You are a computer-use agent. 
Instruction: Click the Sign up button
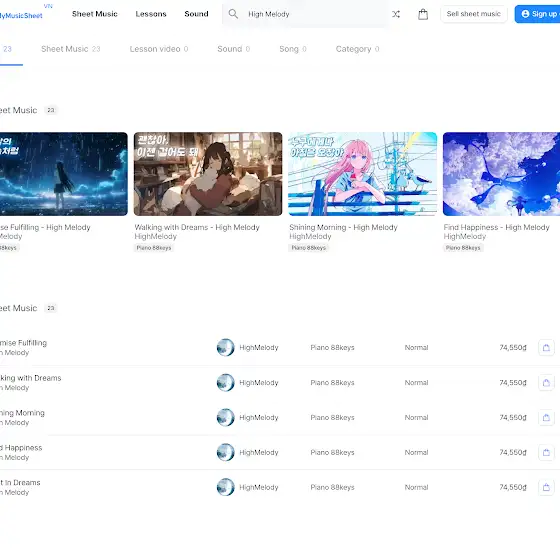coord(538,14)
